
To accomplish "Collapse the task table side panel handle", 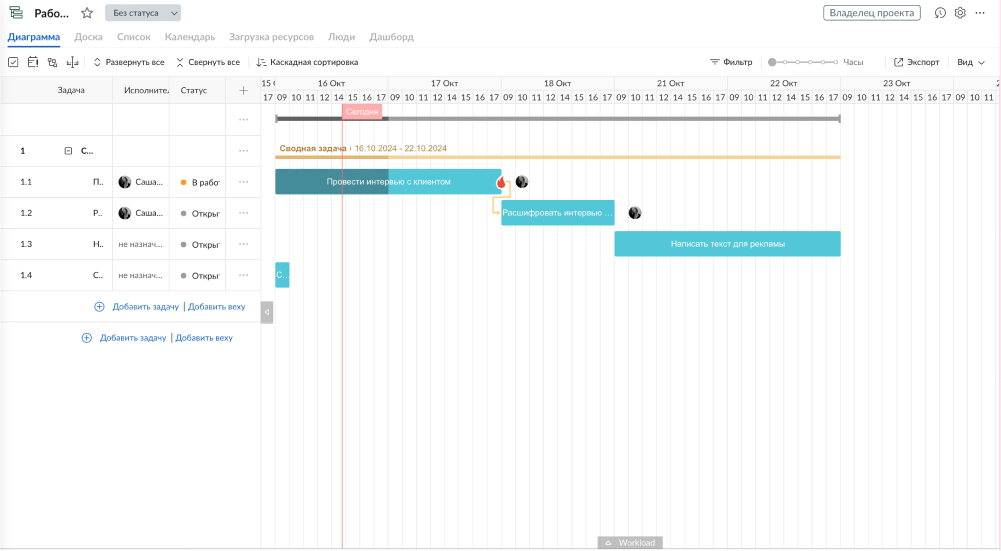I will click(266, 312).
